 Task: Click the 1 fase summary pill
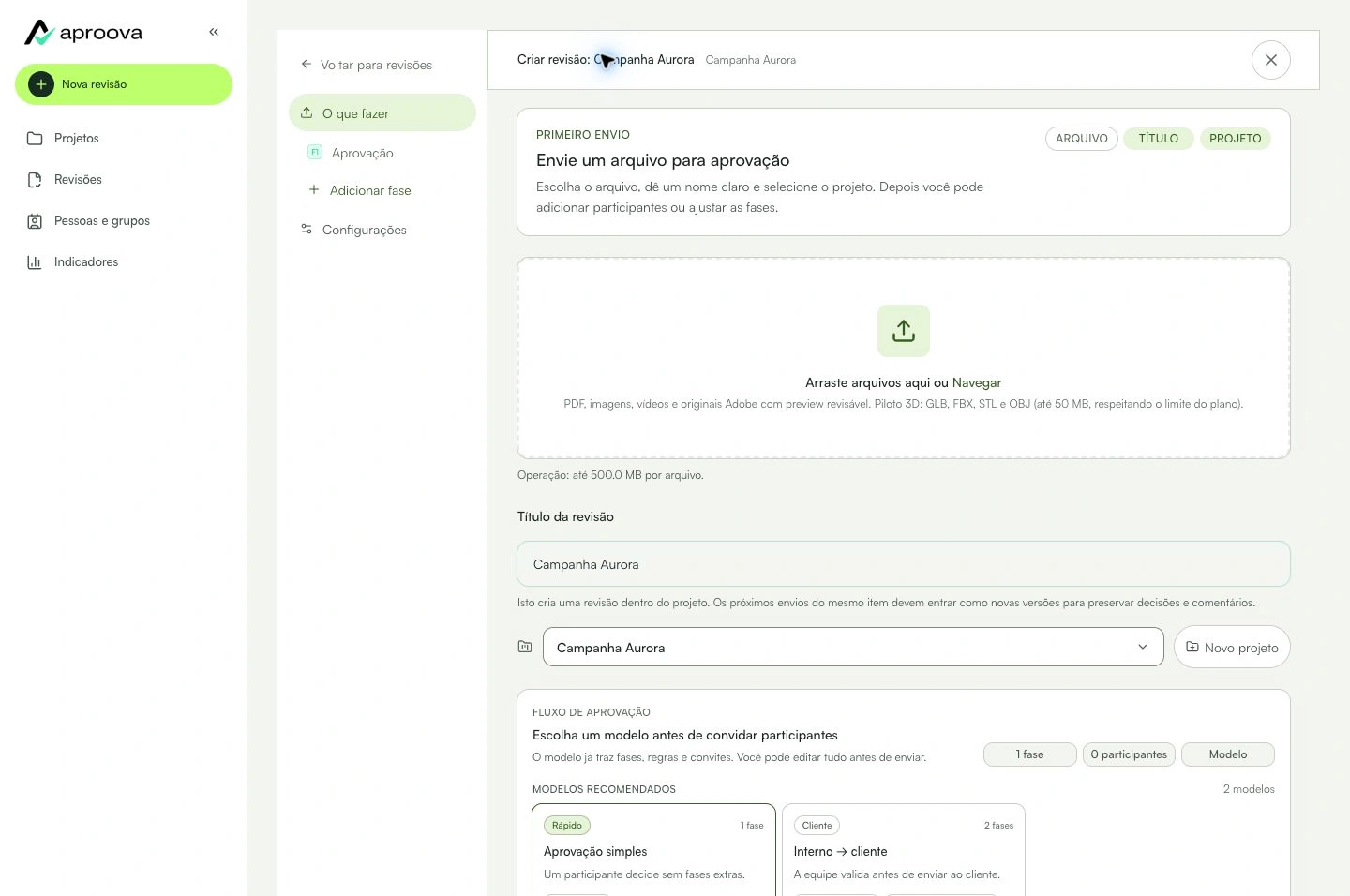1030,754
